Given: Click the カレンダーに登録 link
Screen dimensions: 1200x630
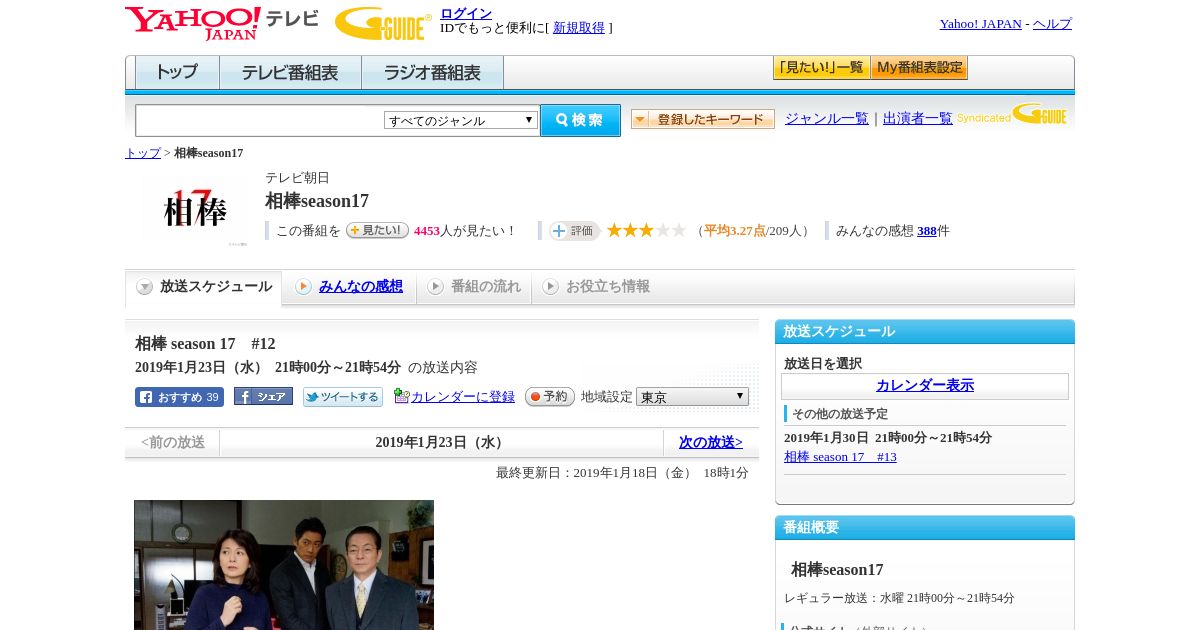Looking at the screenshot, I should pyautogui.click(x=463, y=397).
